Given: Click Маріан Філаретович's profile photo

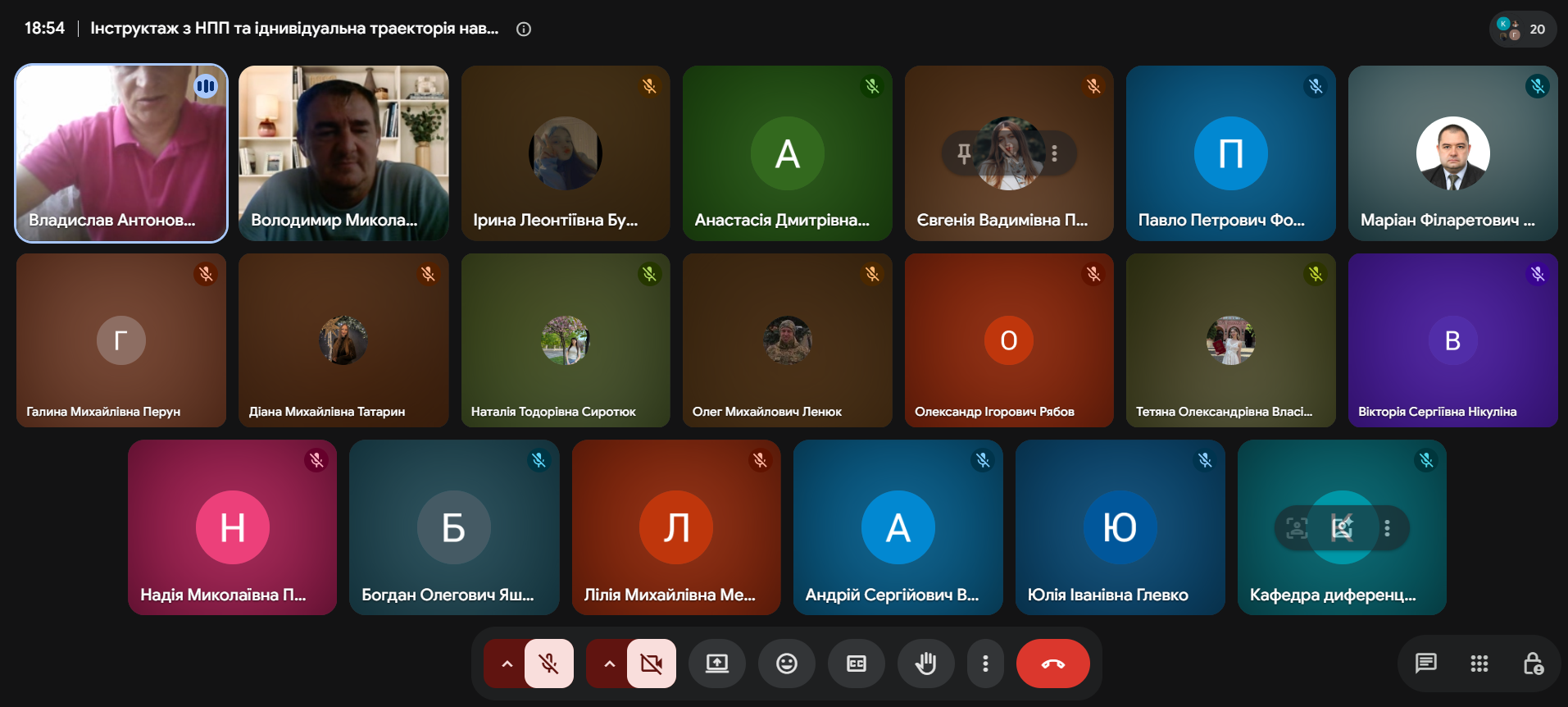Looking at the screenshot, I should point(1453,153).
